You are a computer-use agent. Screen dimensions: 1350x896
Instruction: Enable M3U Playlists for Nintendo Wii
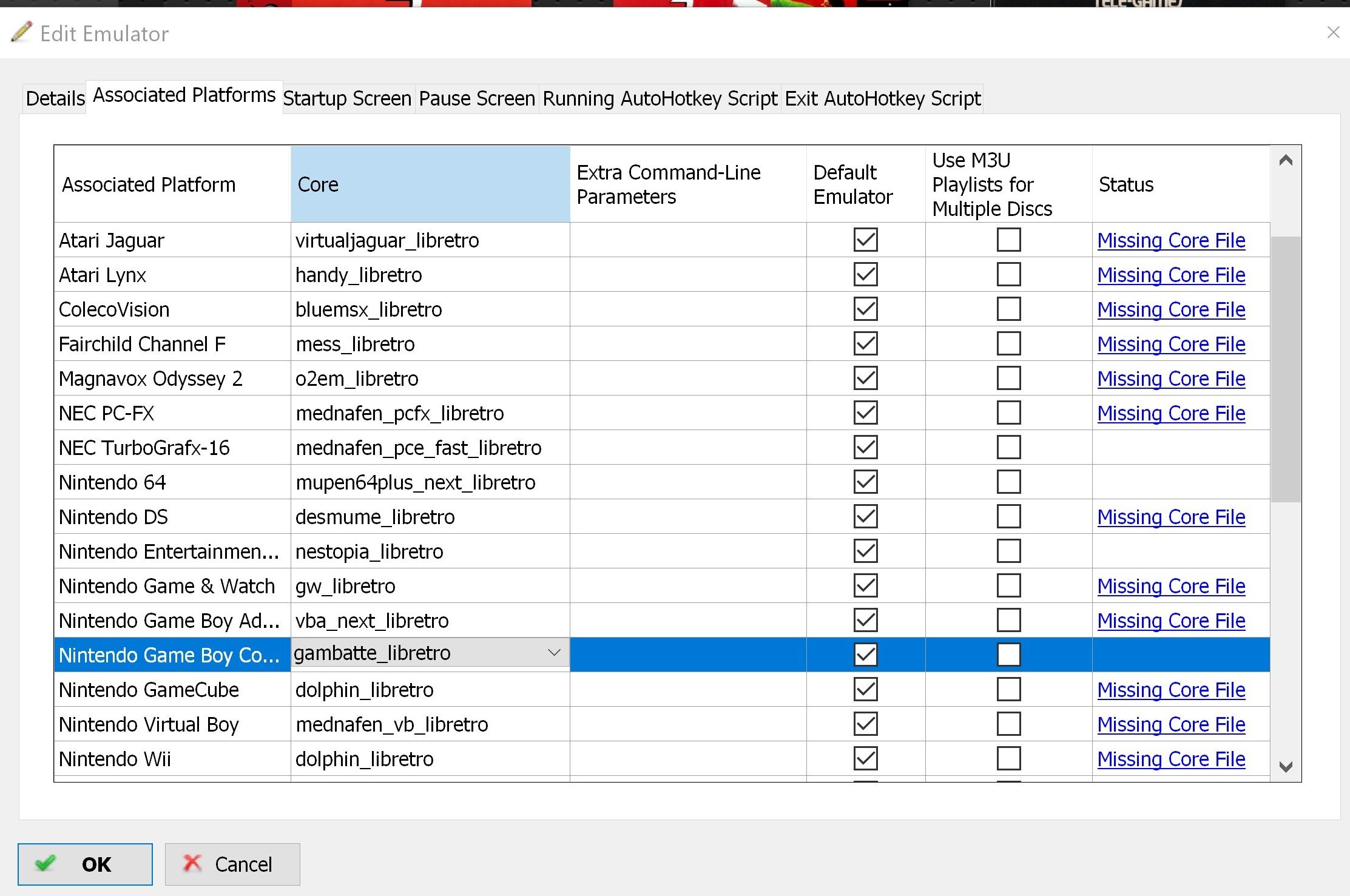click(x=1008, y=758)
